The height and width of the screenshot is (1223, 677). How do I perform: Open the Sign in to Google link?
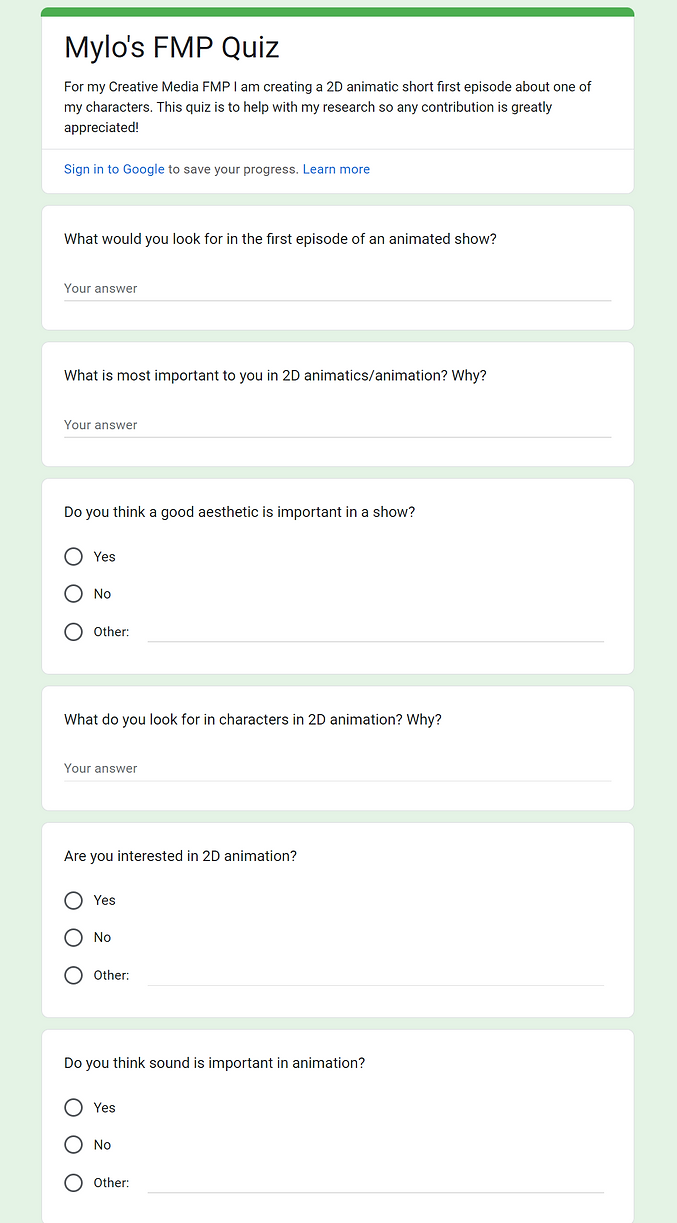(x=113, y=169)
